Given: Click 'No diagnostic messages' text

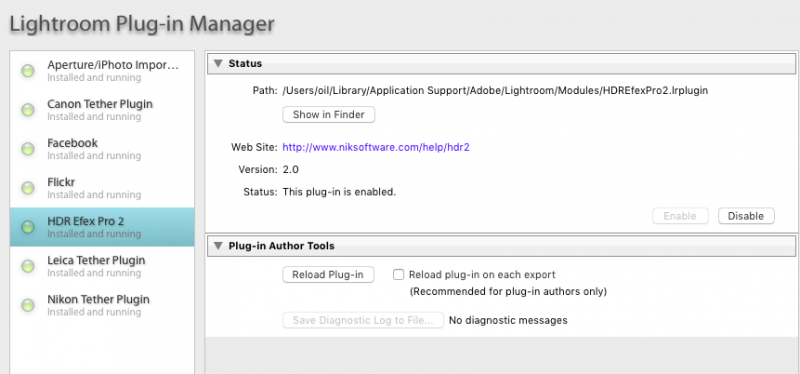Looking at the screenshot, I should (508, 320).
